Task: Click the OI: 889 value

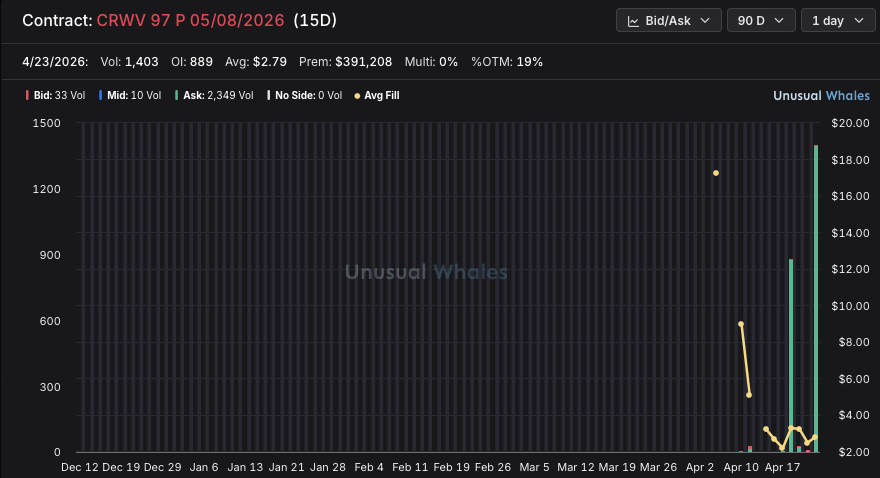Action: click(192, 62)
